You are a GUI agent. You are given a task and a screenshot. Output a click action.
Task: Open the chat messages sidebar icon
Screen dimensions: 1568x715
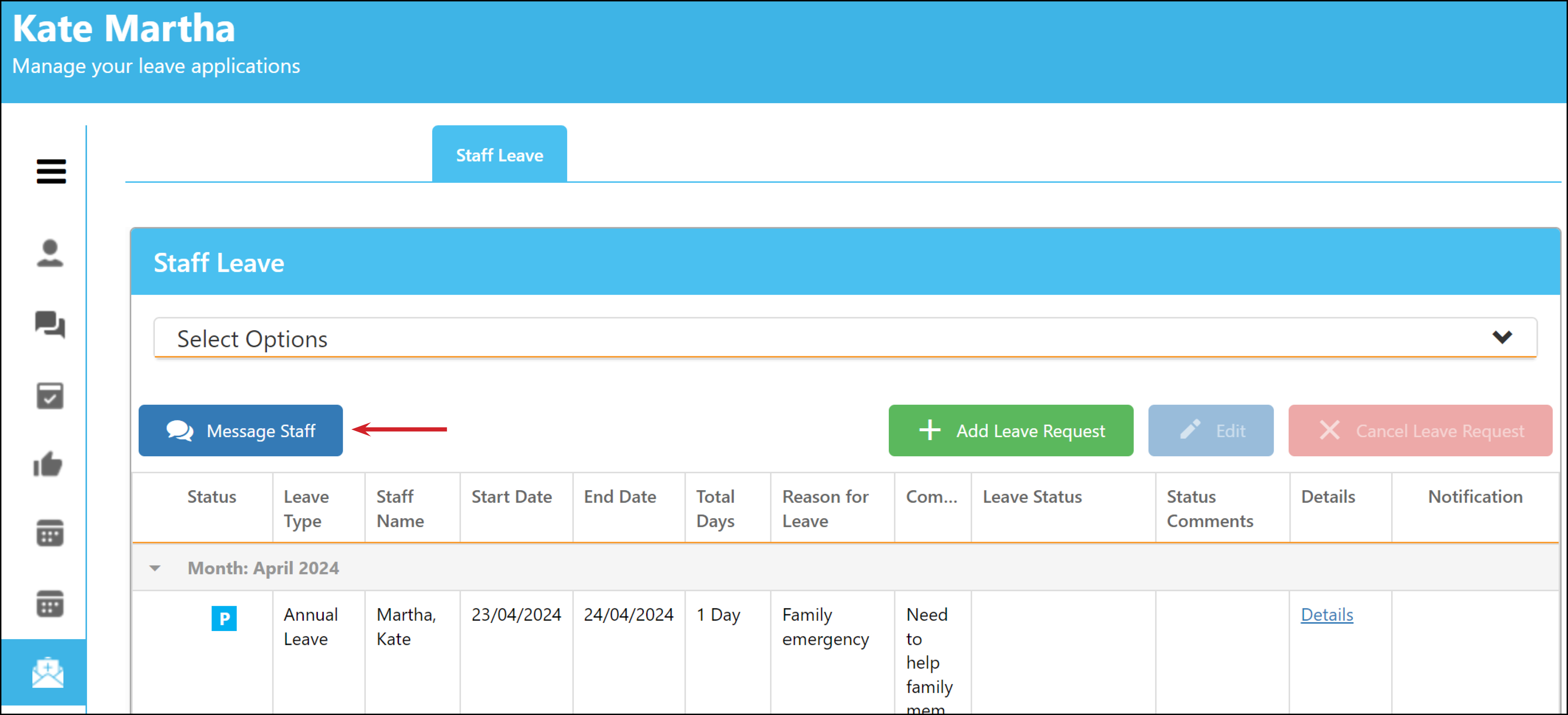coord(50,324)
